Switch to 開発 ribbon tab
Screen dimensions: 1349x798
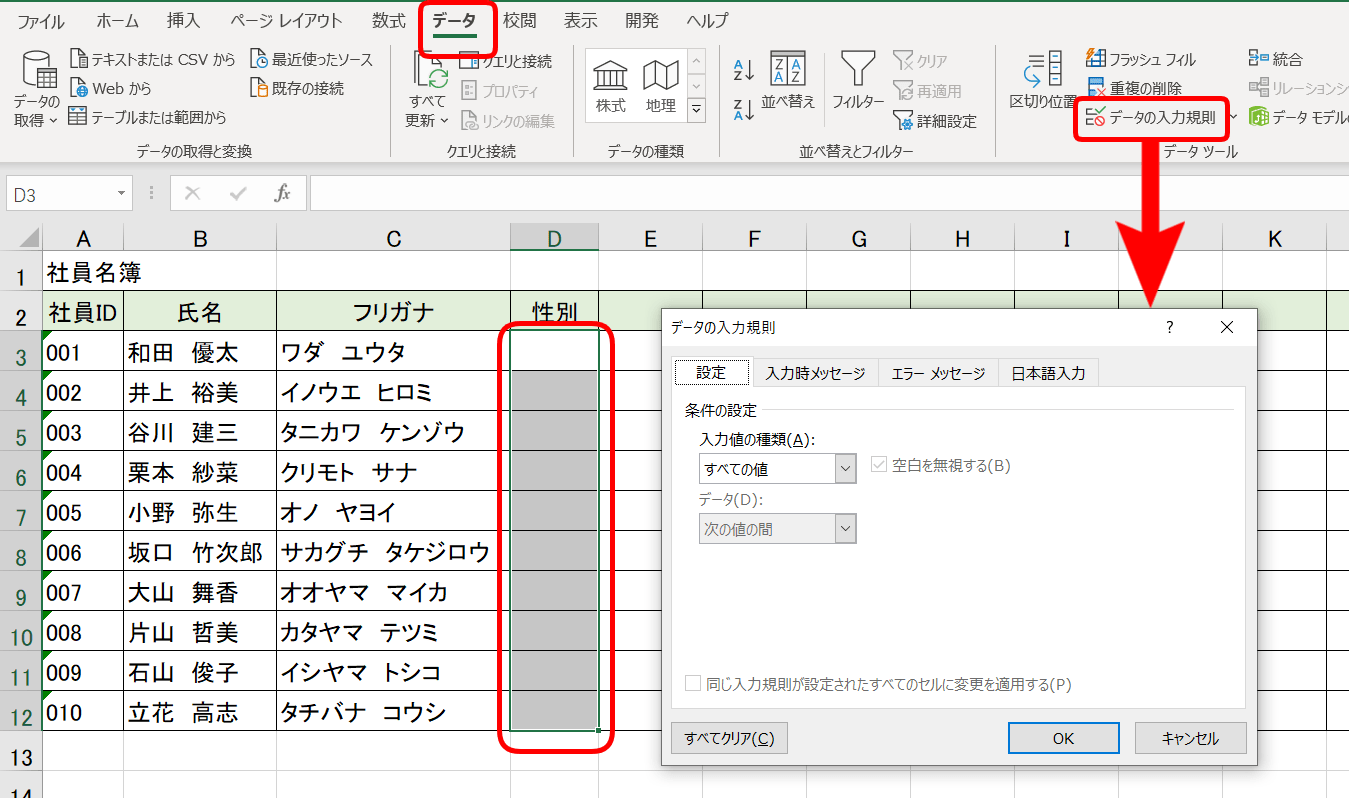tap(642, 21)
